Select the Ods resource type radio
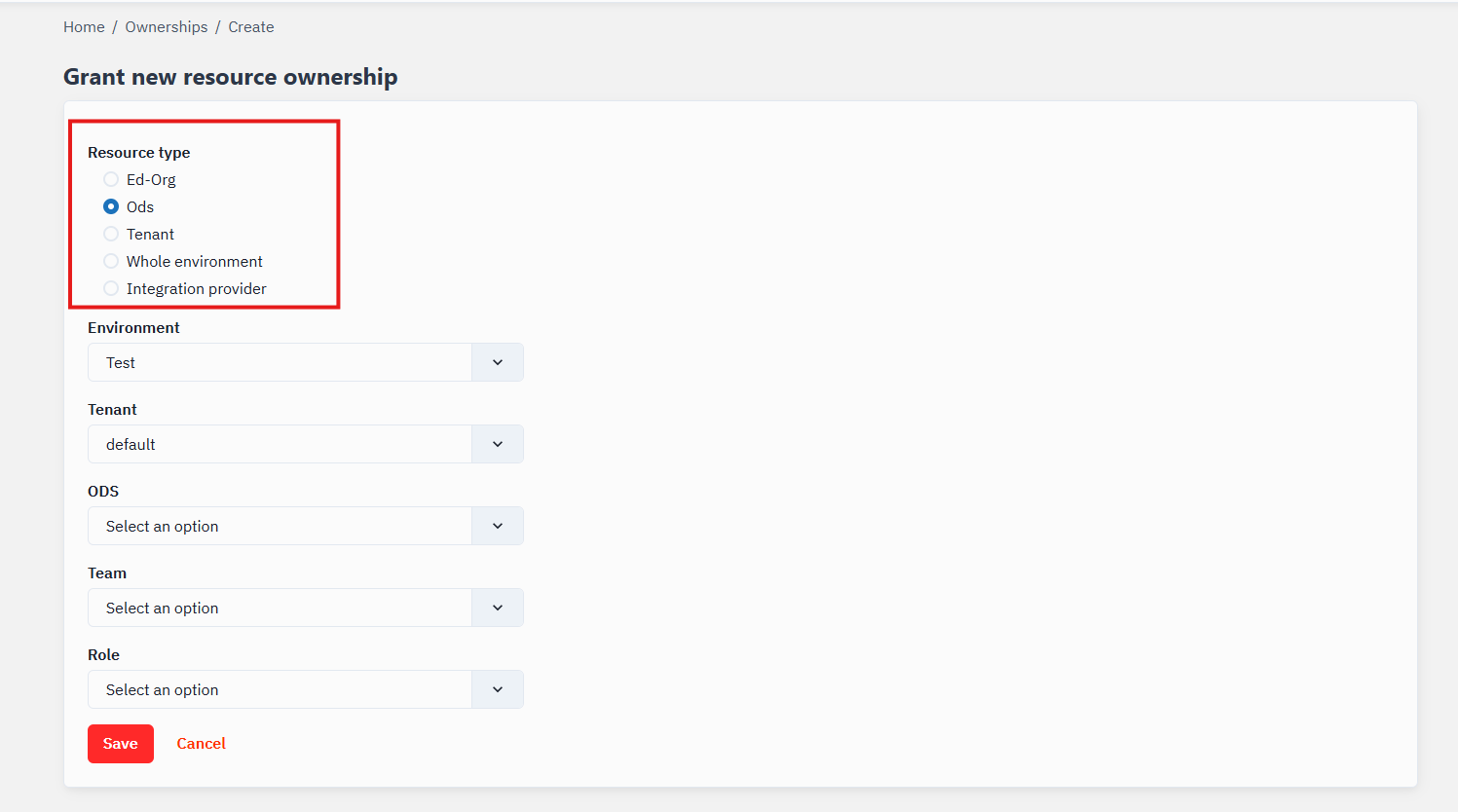This screenshot has height=812, width=1458. (x=111, y=206)
